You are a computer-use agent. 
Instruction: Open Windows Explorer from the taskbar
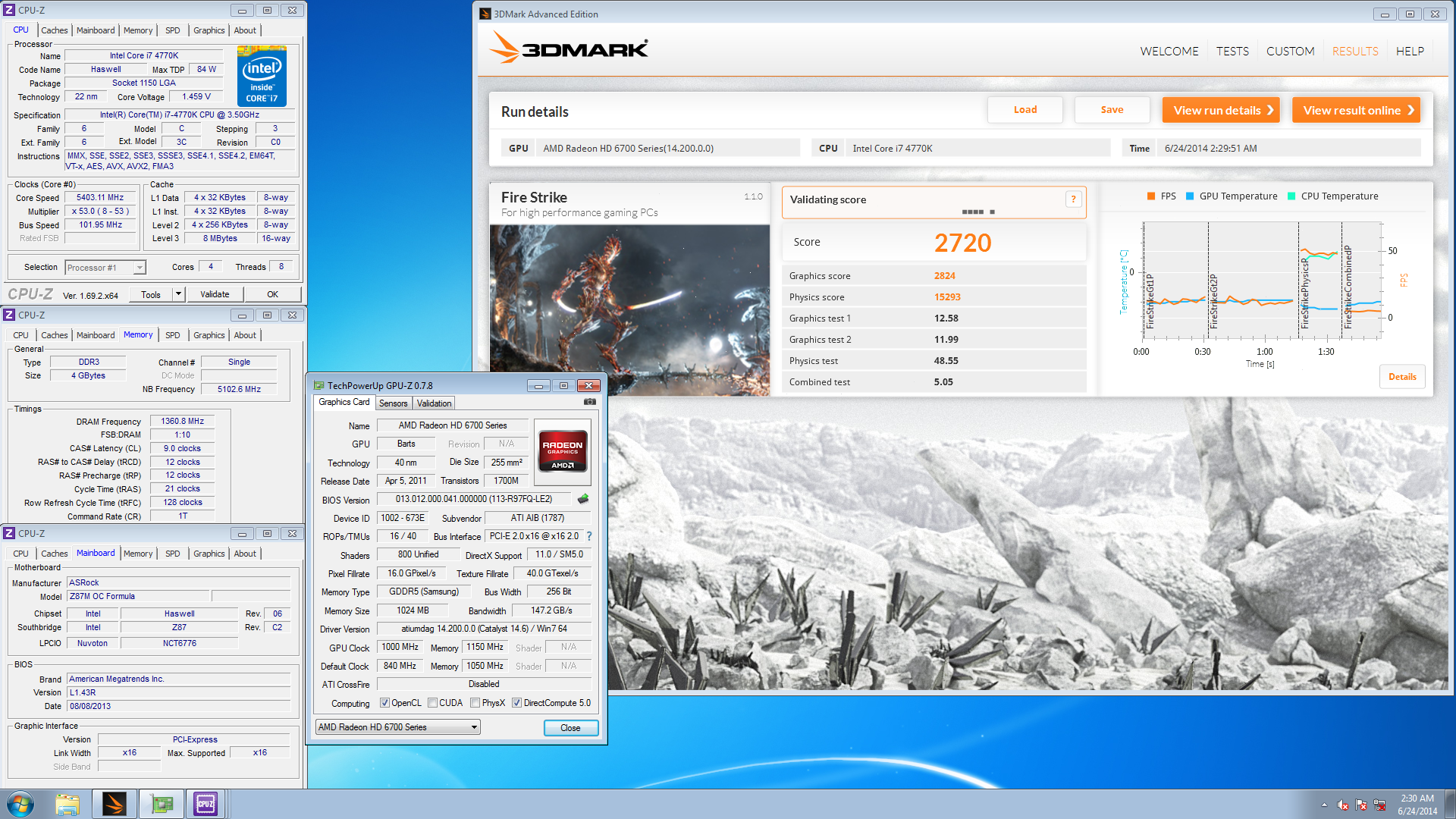click(x=67, y=804)
